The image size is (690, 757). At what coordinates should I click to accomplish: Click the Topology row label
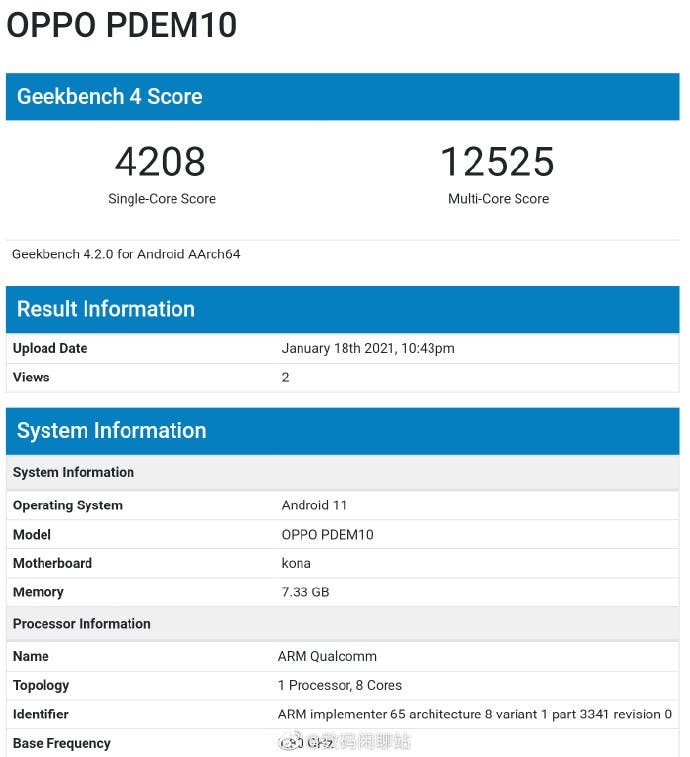[x=41, y=686]
